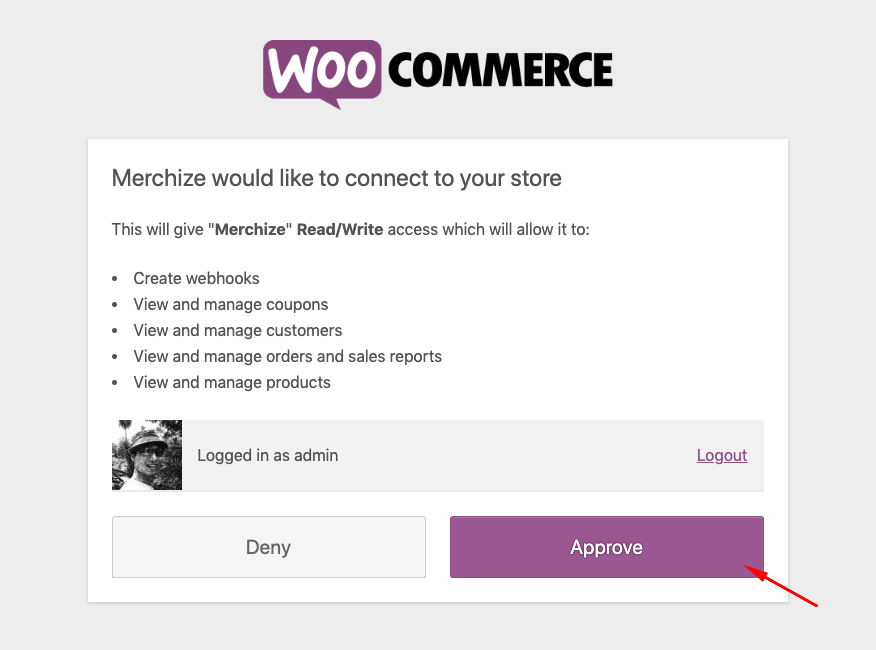Click the 'Logged in as admin' label
The image size is (876, 650).
[268, 455]
